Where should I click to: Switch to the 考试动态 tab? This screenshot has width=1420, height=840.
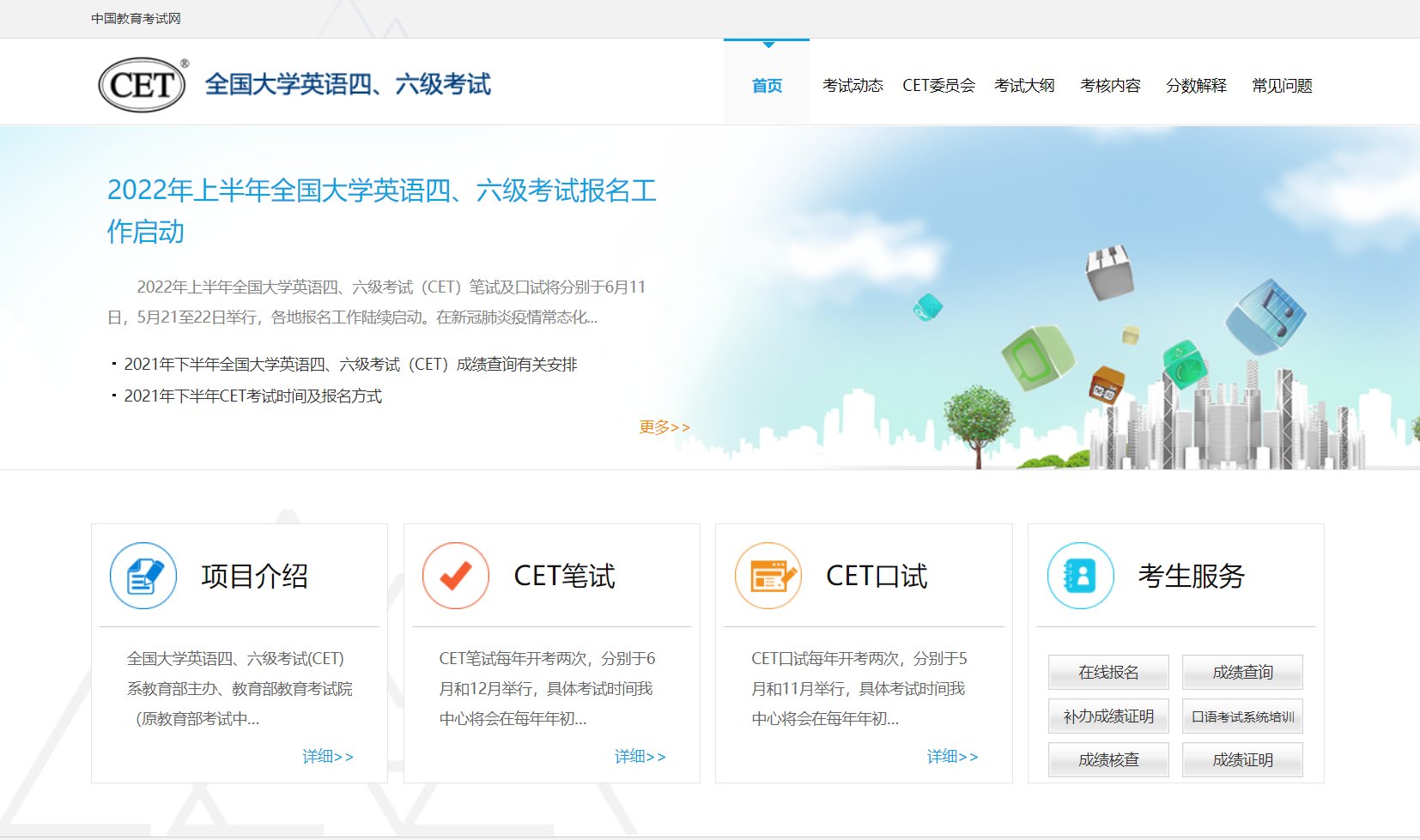tap(853, 85)
